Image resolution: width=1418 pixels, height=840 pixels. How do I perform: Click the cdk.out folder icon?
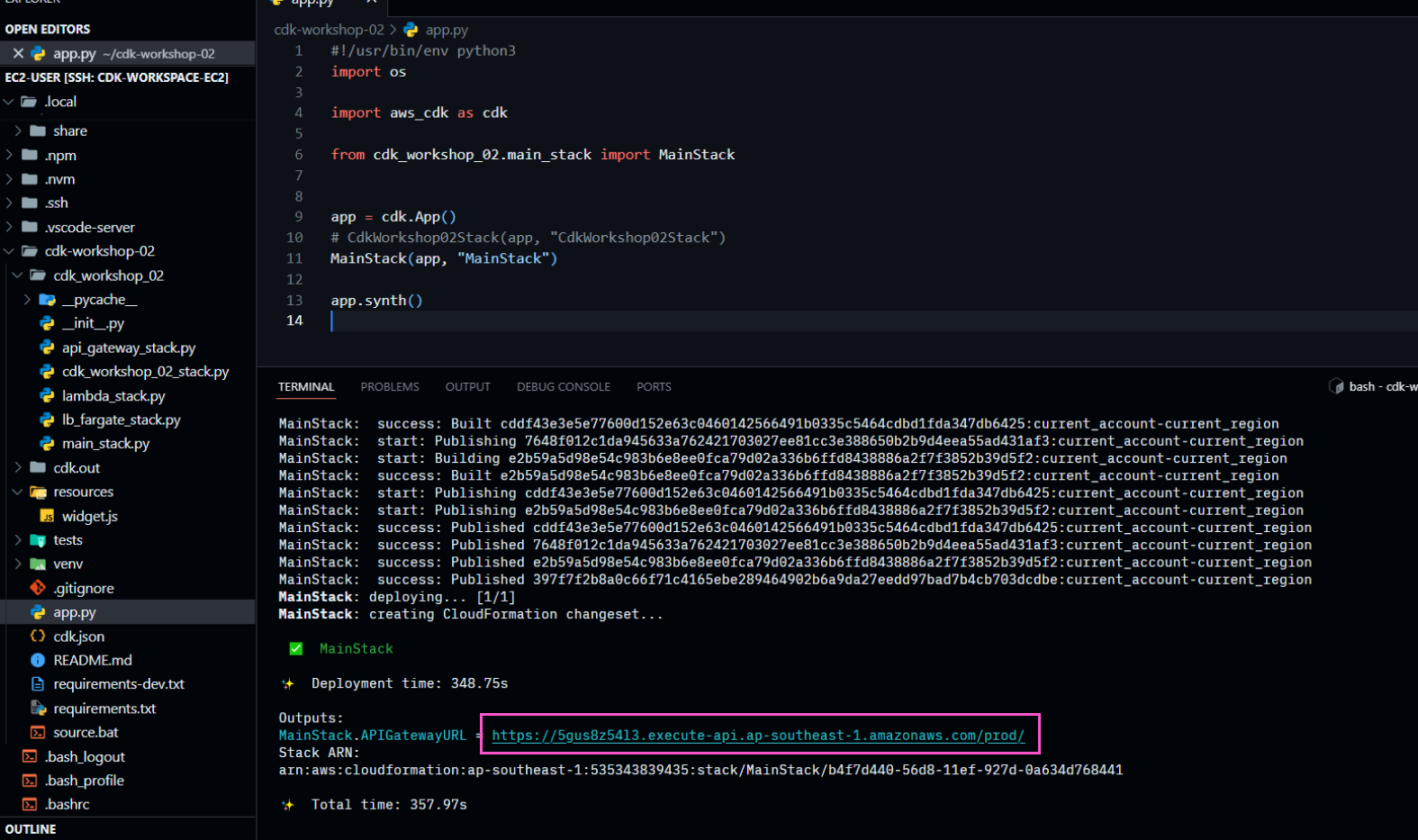(38, 467)
